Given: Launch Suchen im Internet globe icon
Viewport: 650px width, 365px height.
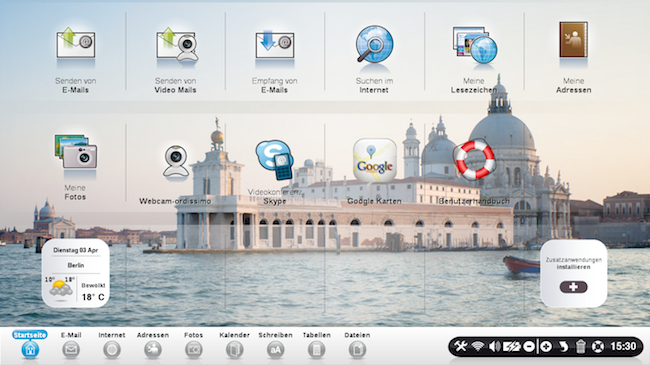Looking at the screenshot, I should click(374, 44).
